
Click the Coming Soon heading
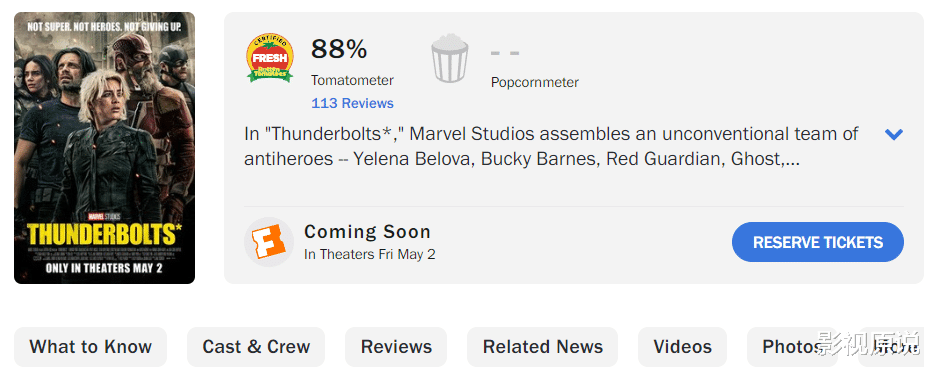point(368,232)
